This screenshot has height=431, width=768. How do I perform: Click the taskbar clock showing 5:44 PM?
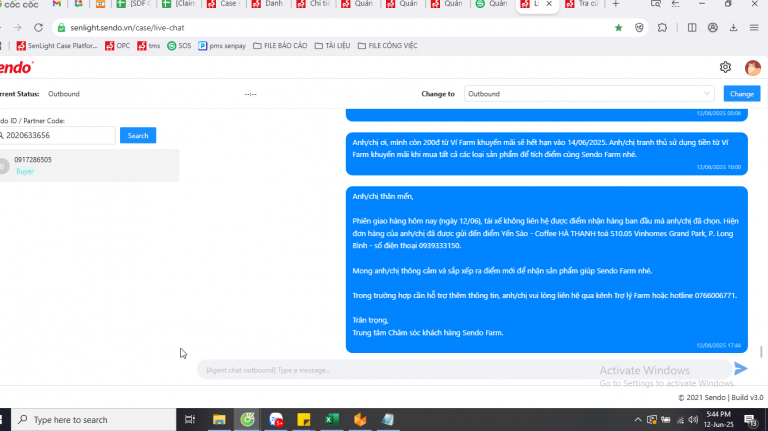pos(720,420)
